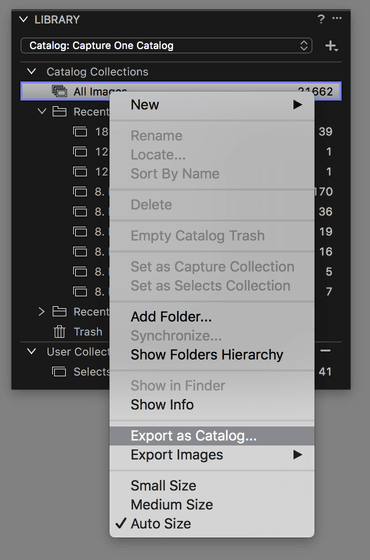Open the Trash collection row label
Viewport: 370px width, 560px height.
pyautogui.click(x=88, y=332)
